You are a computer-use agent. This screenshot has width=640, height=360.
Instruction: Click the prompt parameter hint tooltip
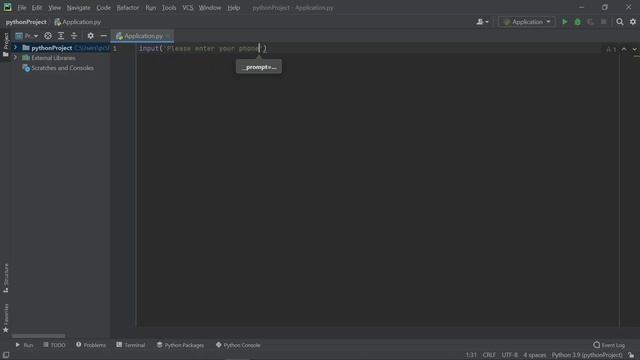[259, 67]
